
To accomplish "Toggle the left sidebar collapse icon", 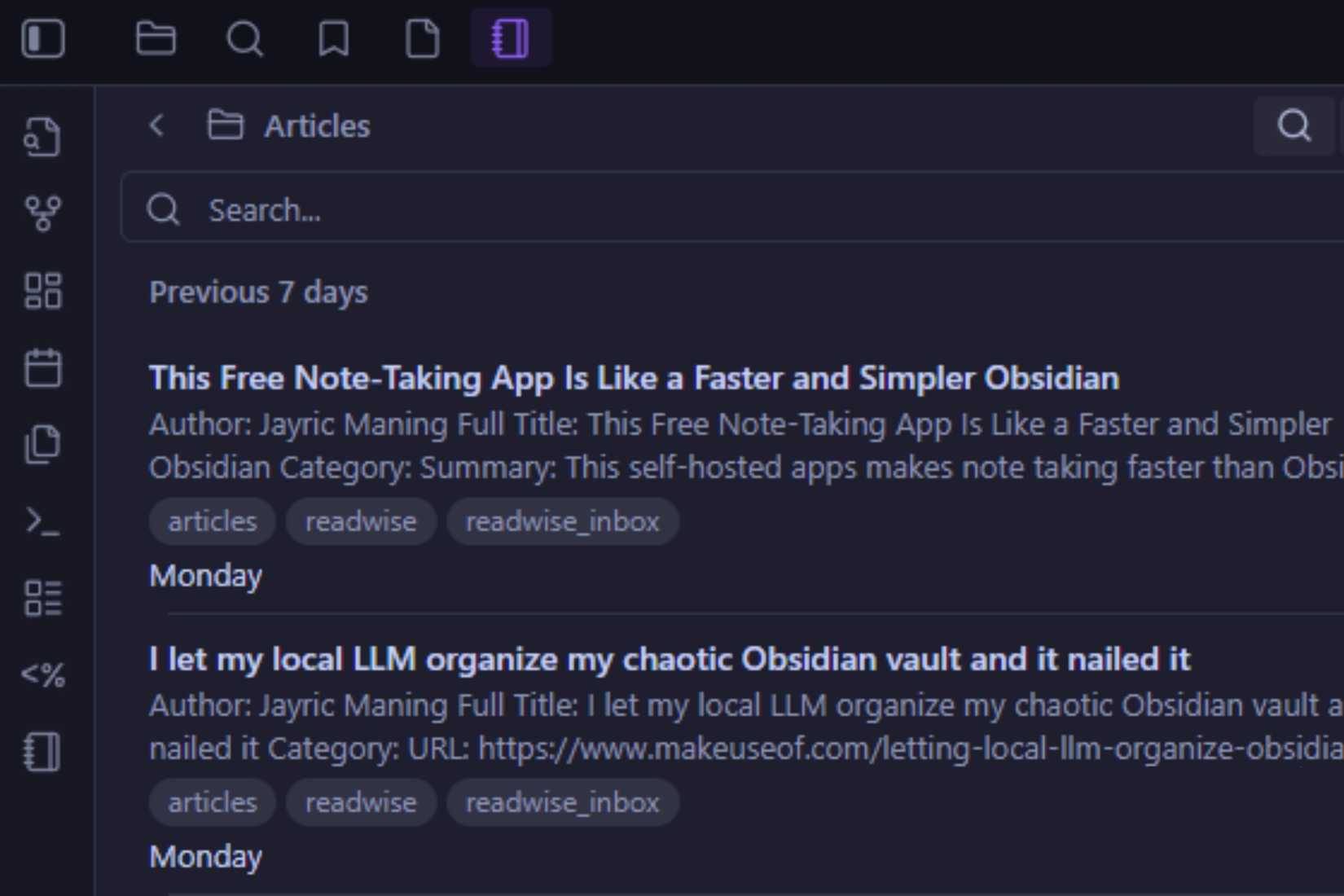I will point(42,38).
